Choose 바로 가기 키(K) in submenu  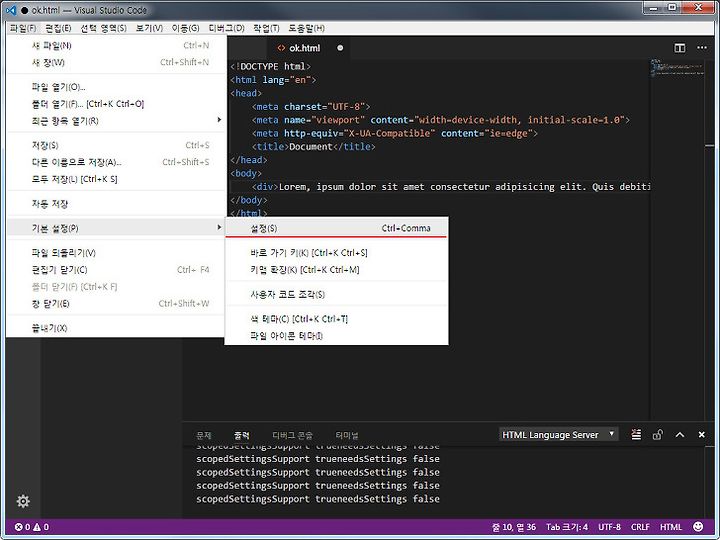pos(336,253)
